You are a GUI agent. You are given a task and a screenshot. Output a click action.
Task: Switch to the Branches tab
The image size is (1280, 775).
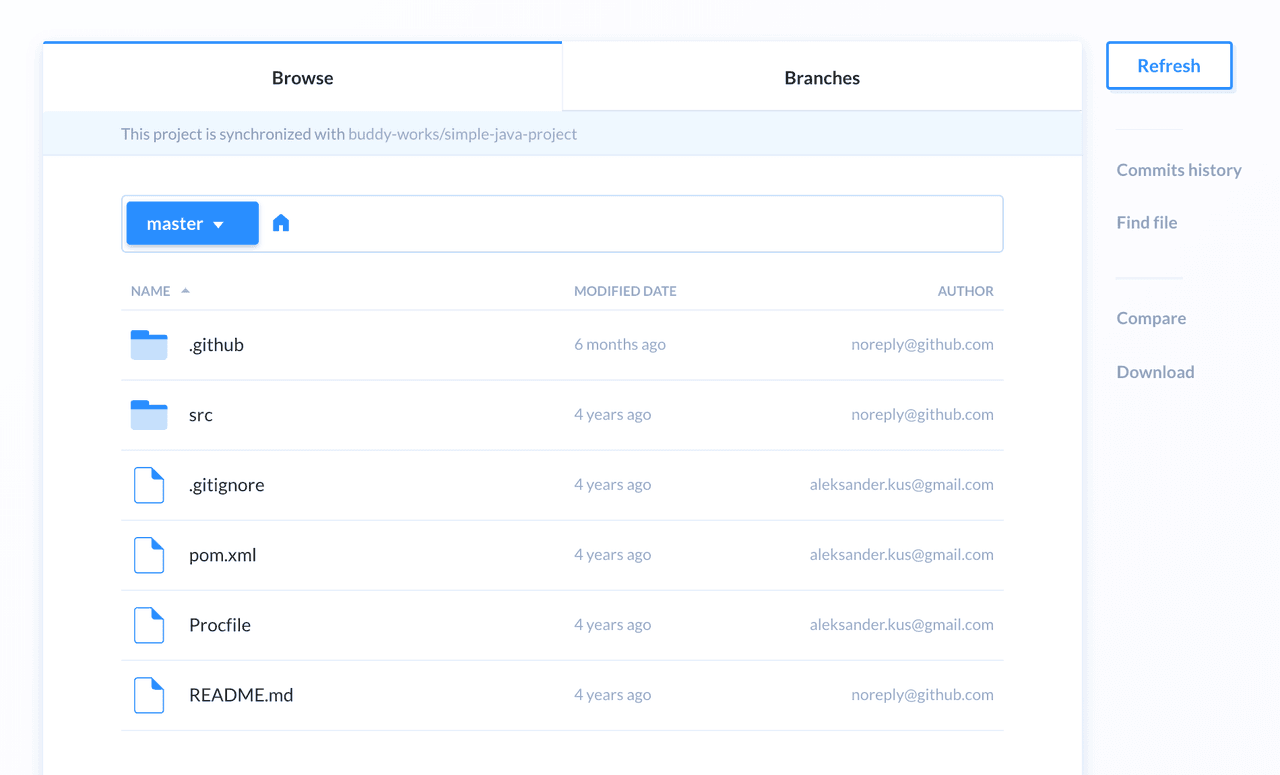[821, 77]
